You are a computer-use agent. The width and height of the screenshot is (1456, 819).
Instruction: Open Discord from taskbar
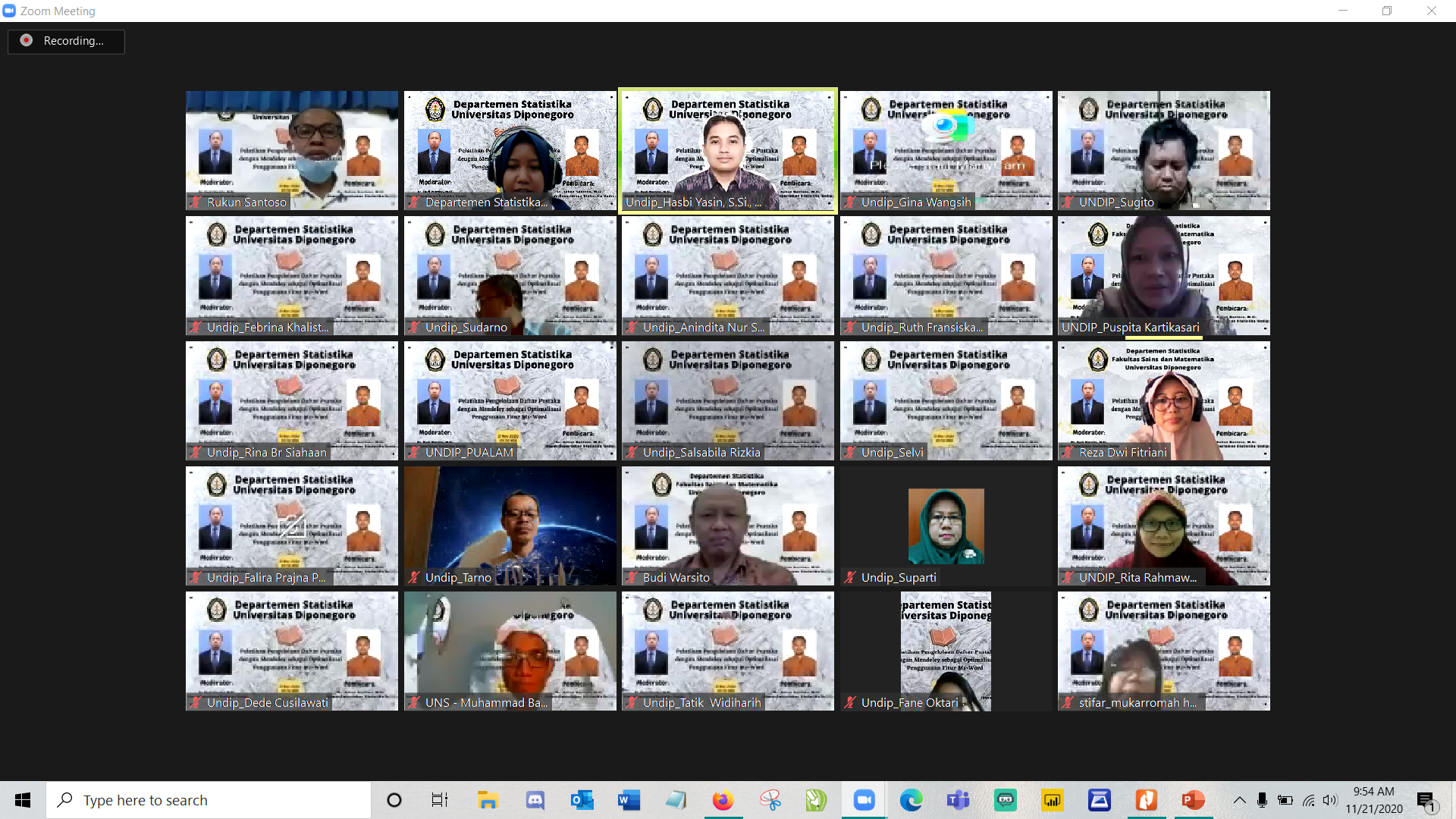pyautogui.click(x=535, y=800)
